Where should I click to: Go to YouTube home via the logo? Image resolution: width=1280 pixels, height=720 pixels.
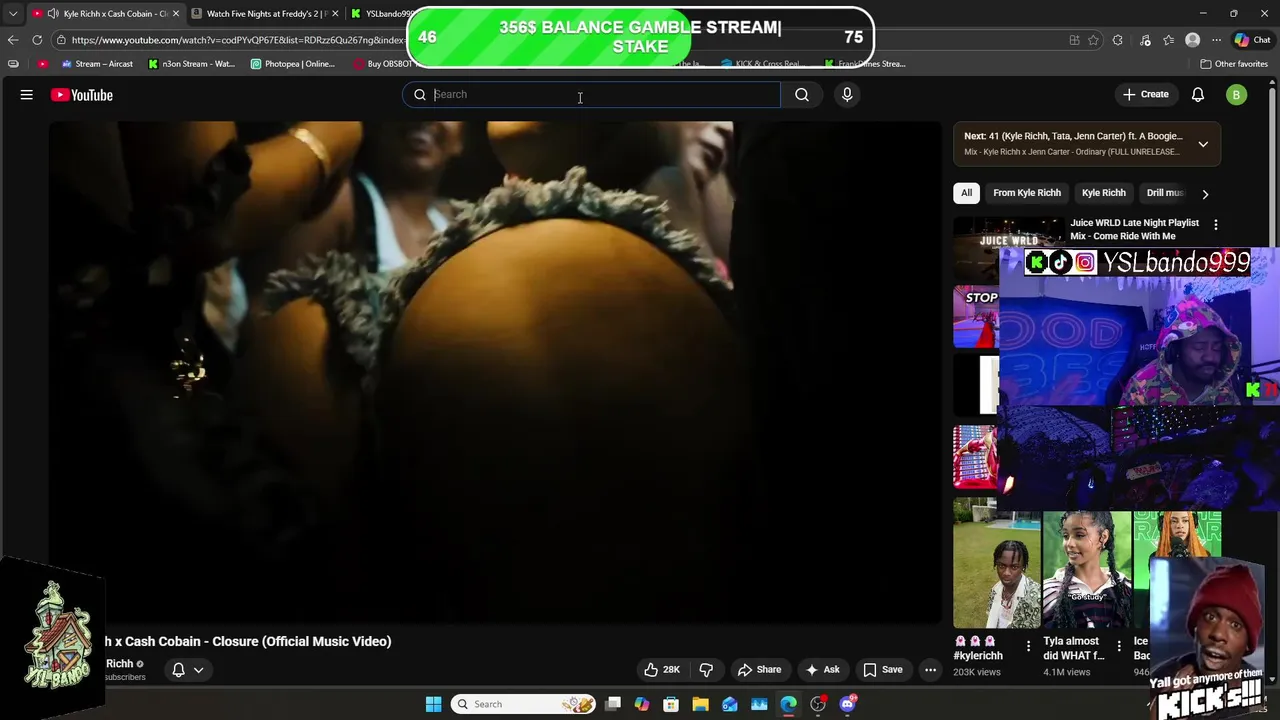pyautogui.click(x=82, y=95)
